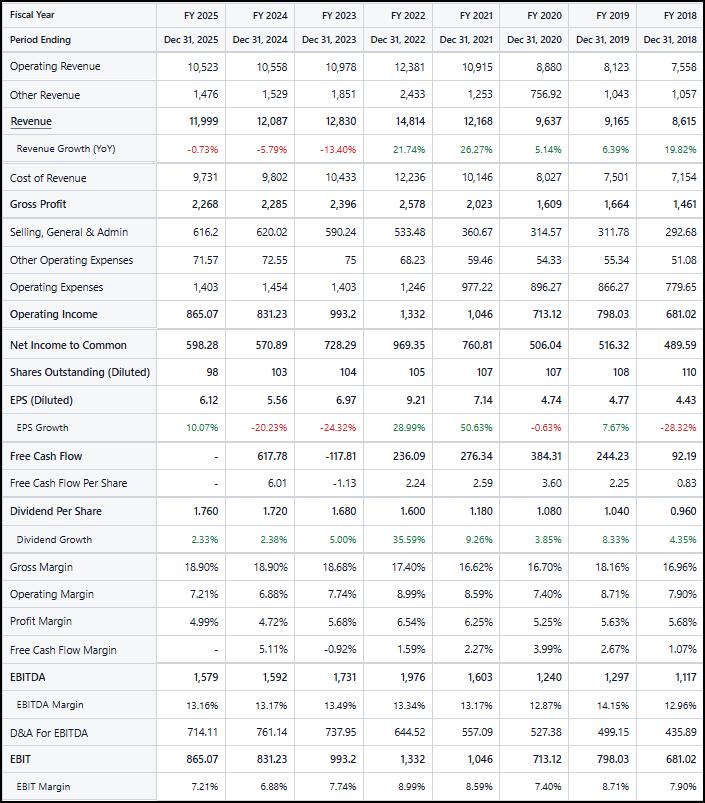Select the Net Income to Common label

tap(68, 345)
